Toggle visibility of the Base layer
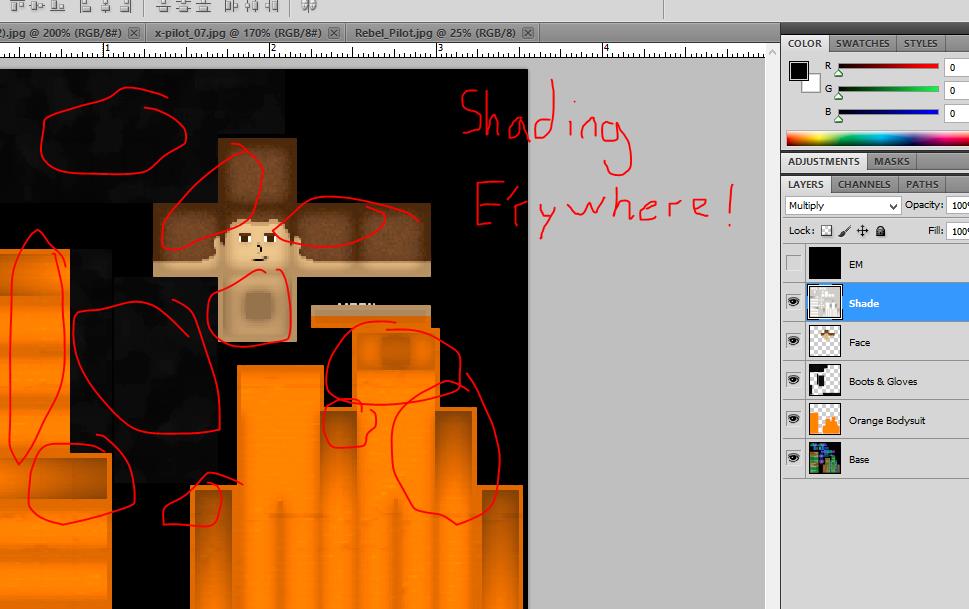 click(x=794, y=459)
